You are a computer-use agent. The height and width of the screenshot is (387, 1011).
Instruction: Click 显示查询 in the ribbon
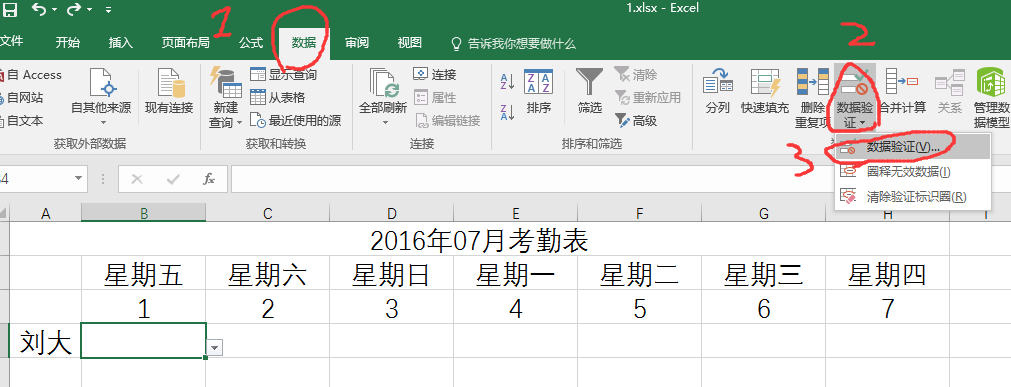coord(284,75)
